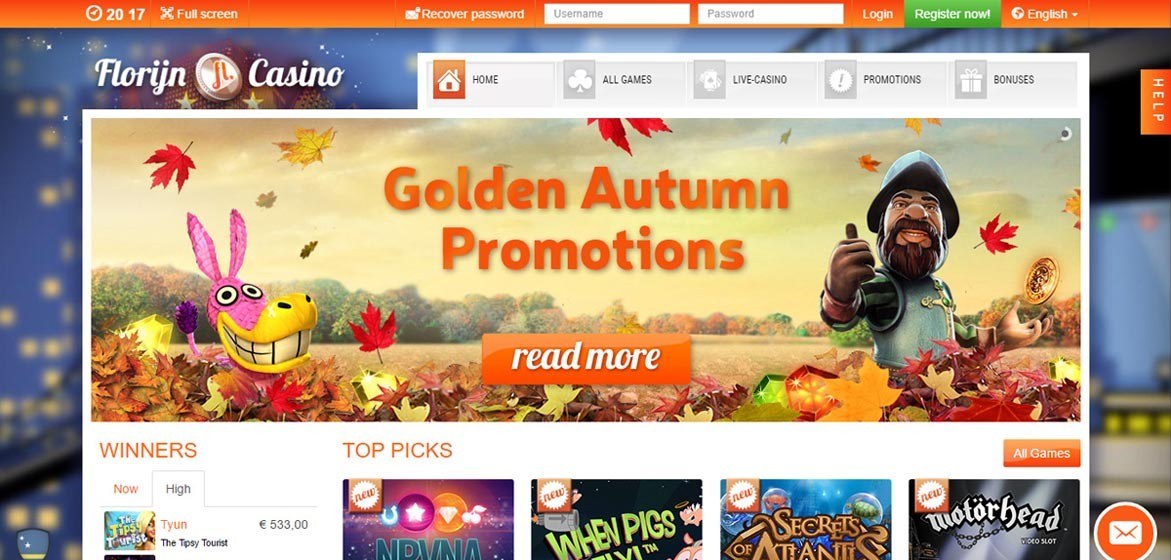Click the Login button
The width and height of the screenshot is (1171, 560).
[x=878, y=13]
